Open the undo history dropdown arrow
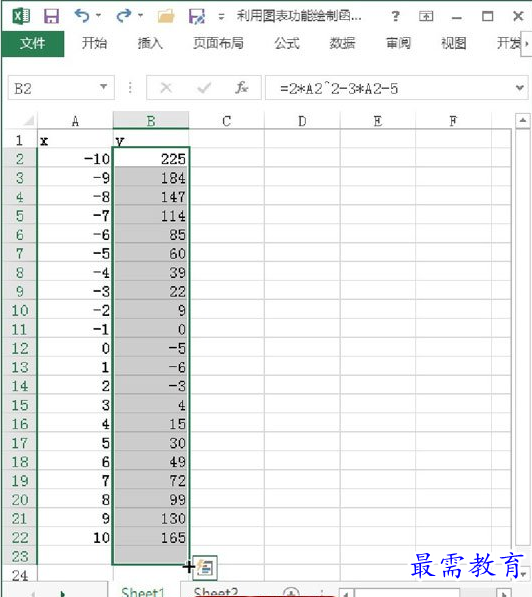This screenshot has height=597, width=532. point(99,16)
